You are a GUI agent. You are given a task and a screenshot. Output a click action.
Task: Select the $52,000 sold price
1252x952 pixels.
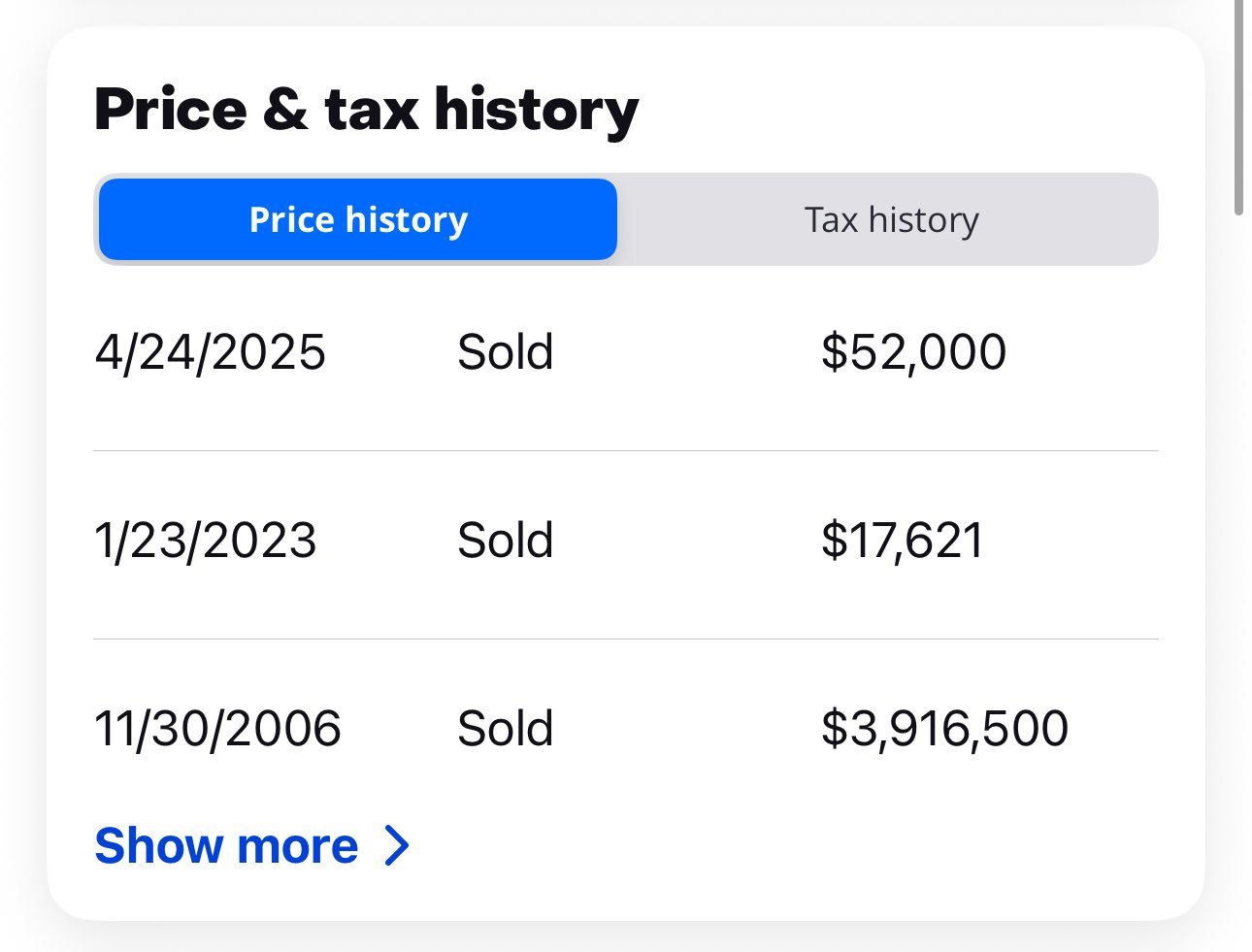[x=913, y=351]
